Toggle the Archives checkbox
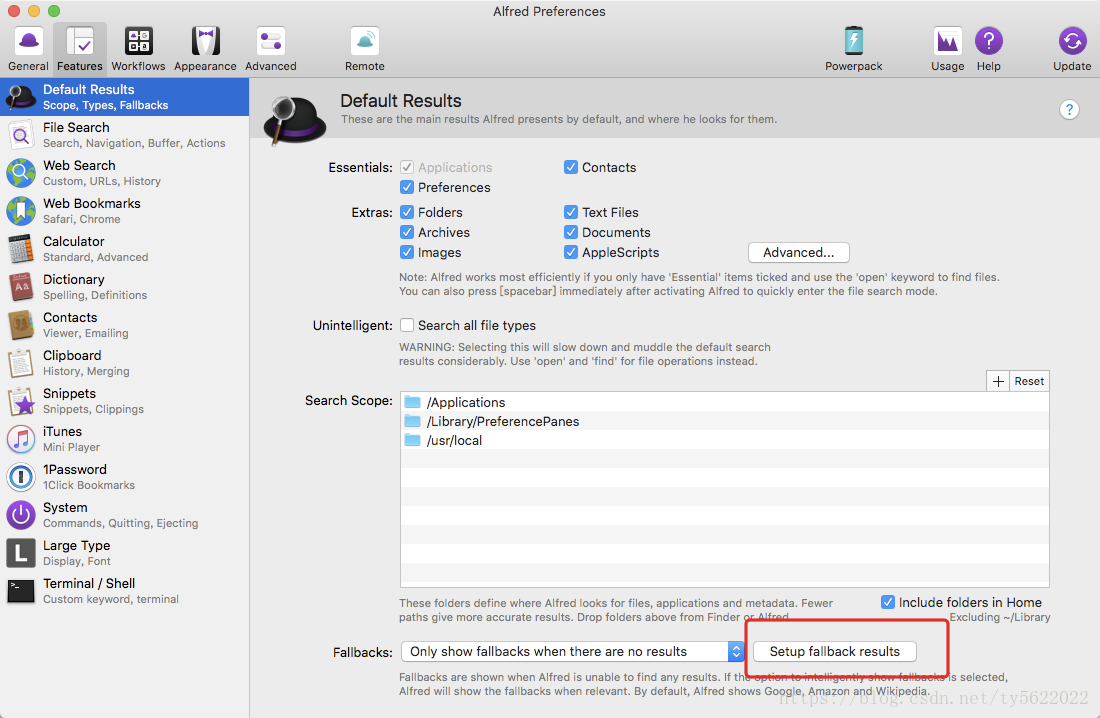Screen dimensions: 1100x718 [x=407, y=232]
